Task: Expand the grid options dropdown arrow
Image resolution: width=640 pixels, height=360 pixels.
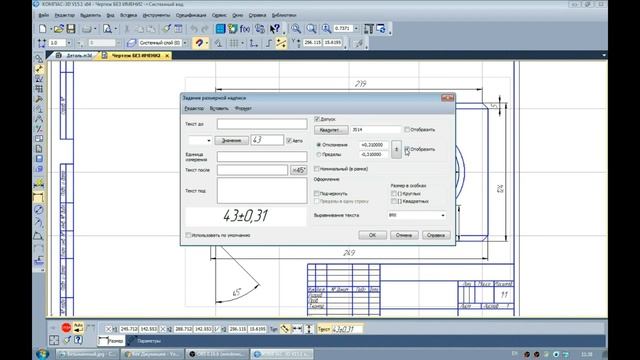Action: coord(242,43)
